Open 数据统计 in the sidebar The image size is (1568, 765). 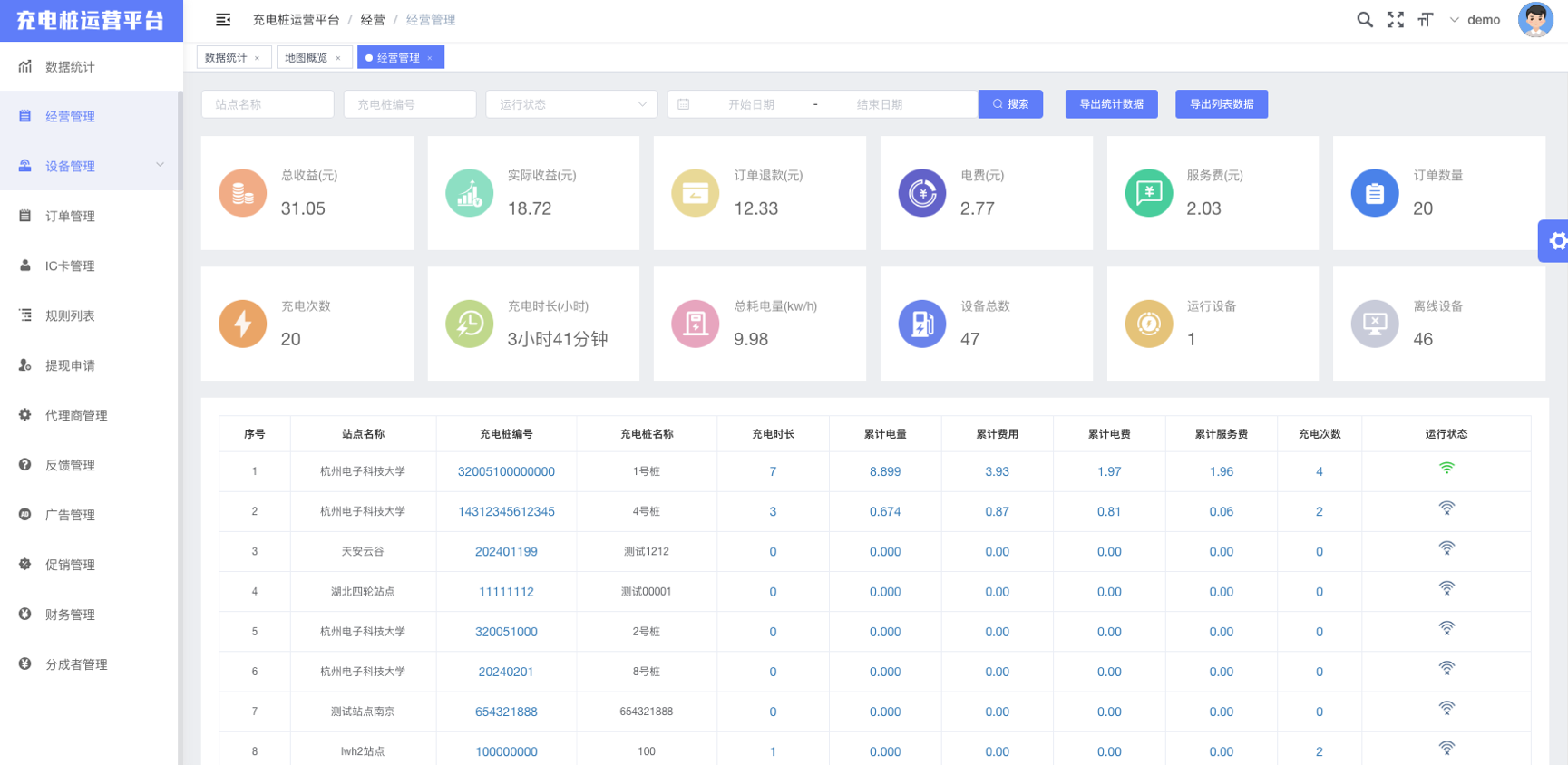[x=91, y=66]
